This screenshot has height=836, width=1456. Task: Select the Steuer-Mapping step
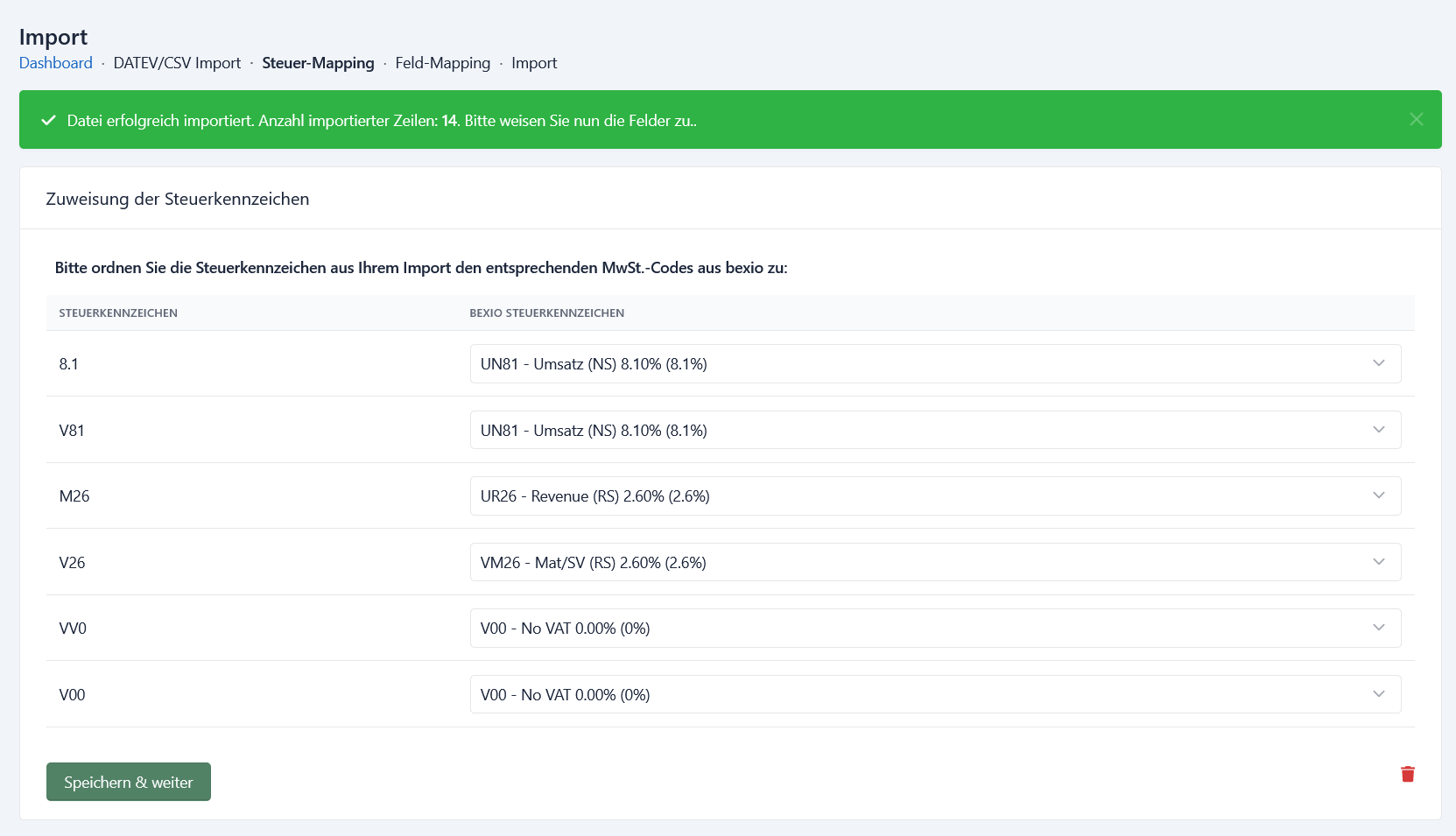tap(318, 63)
